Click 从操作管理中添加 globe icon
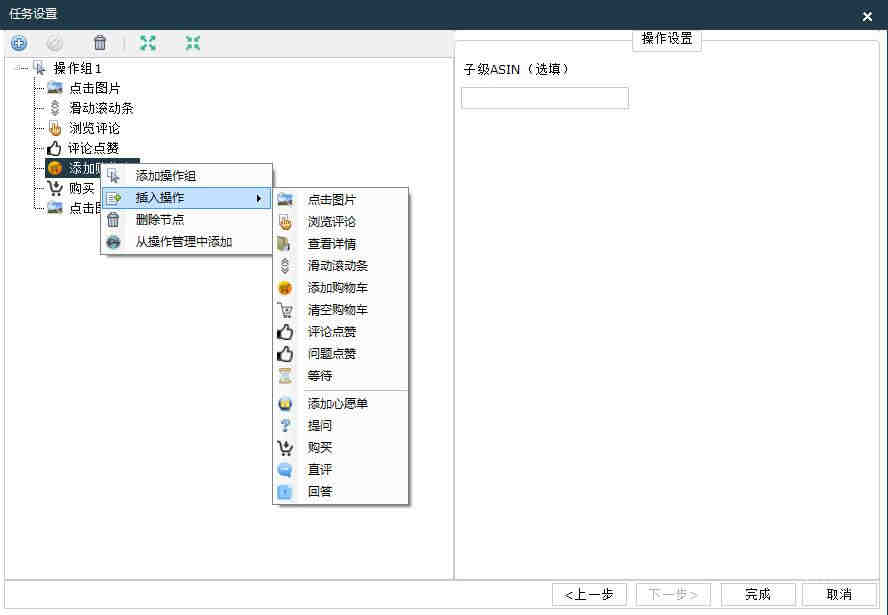This screenshot has height=615, width=888. pos(113,242)
